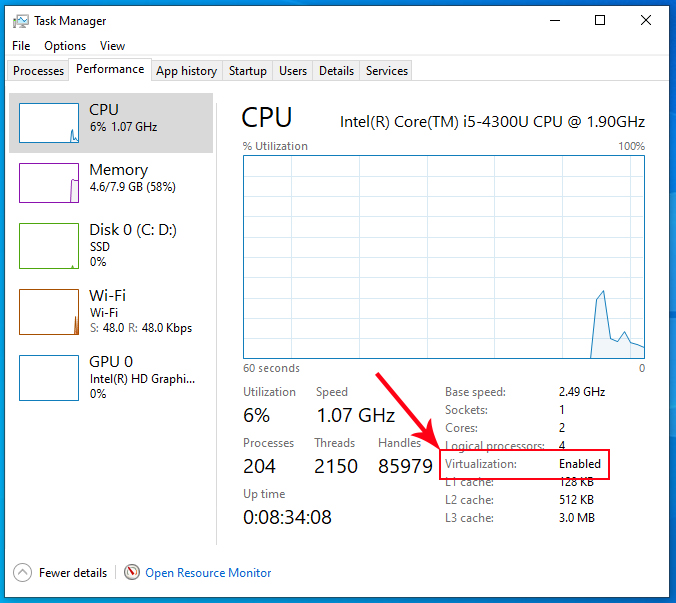
Task: Switch to the Processes tab
Action: [x=39, y=71]
